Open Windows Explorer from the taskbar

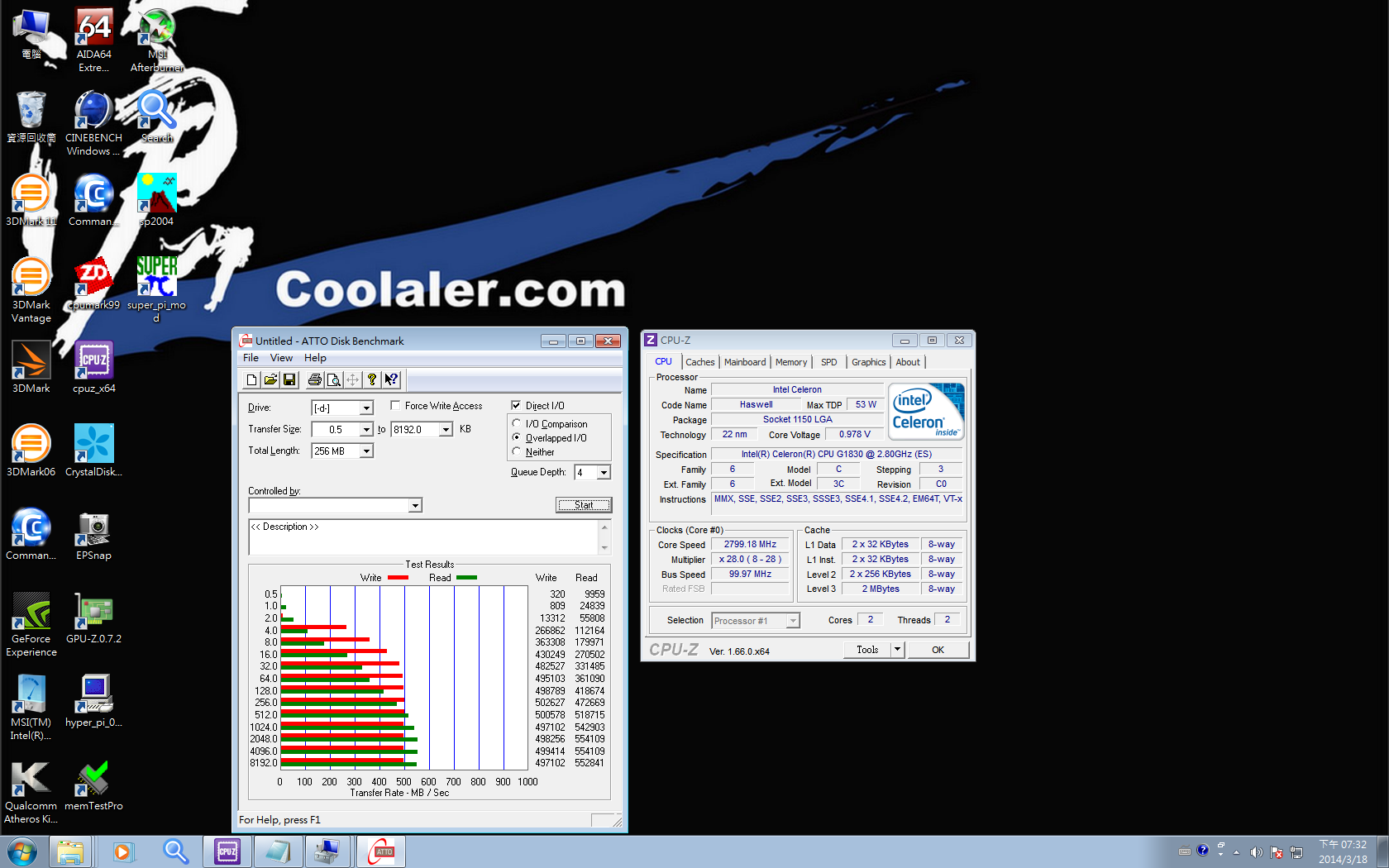point(70,851)
